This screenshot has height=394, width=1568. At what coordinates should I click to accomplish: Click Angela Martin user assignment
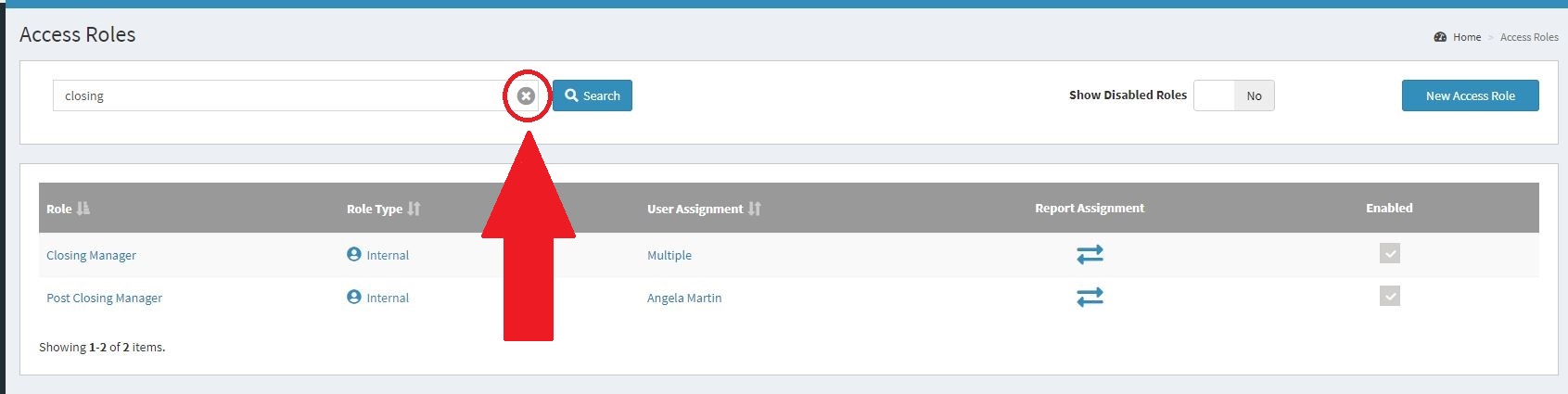pyautogui.click(x=684, y=298)
